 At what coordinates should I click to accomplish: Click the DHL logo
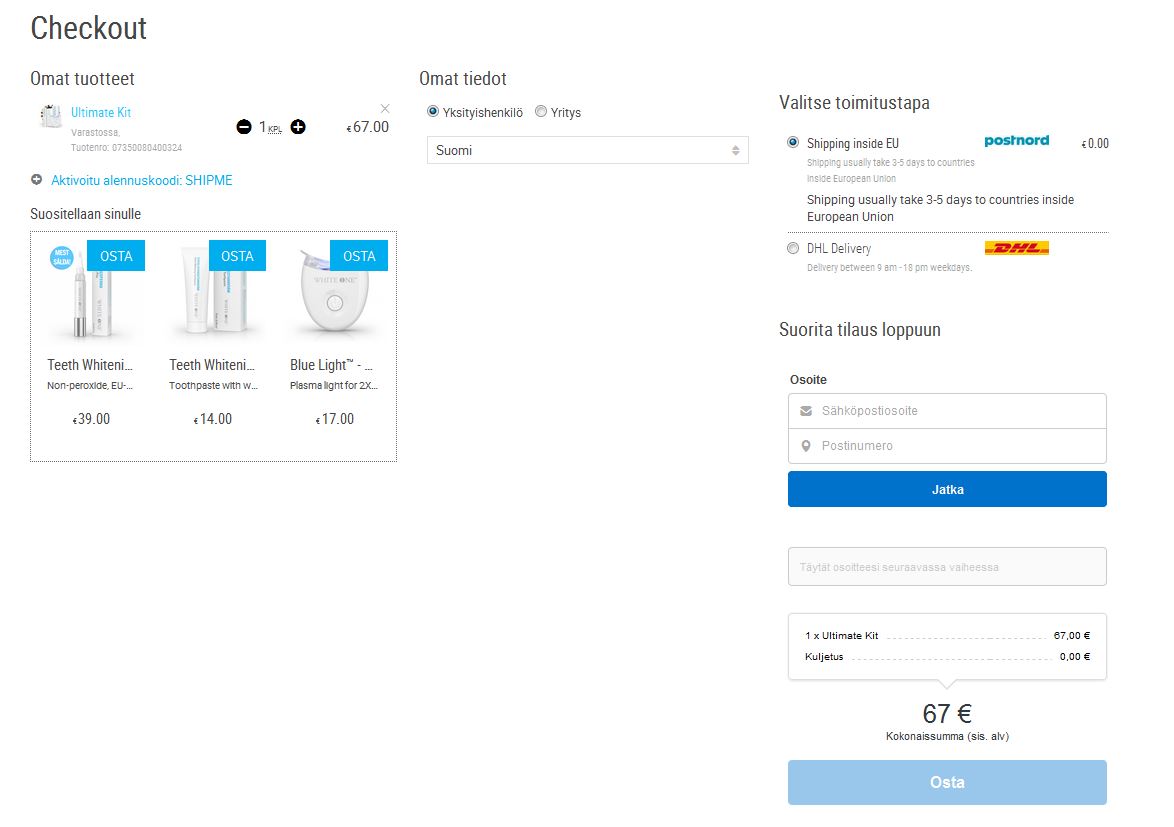pyautogui.click(x=1016, y=248)
